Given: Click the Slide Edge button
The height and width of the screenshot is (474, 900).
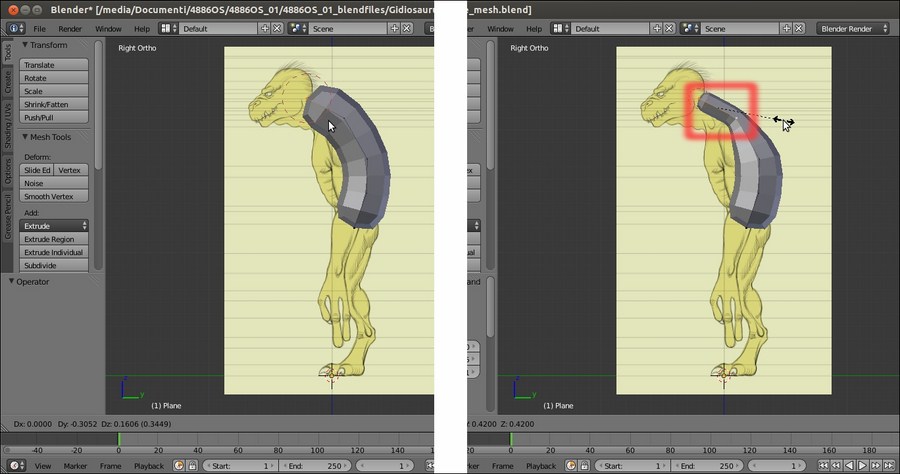Looking at the screenshot, I should click(37, 170).
